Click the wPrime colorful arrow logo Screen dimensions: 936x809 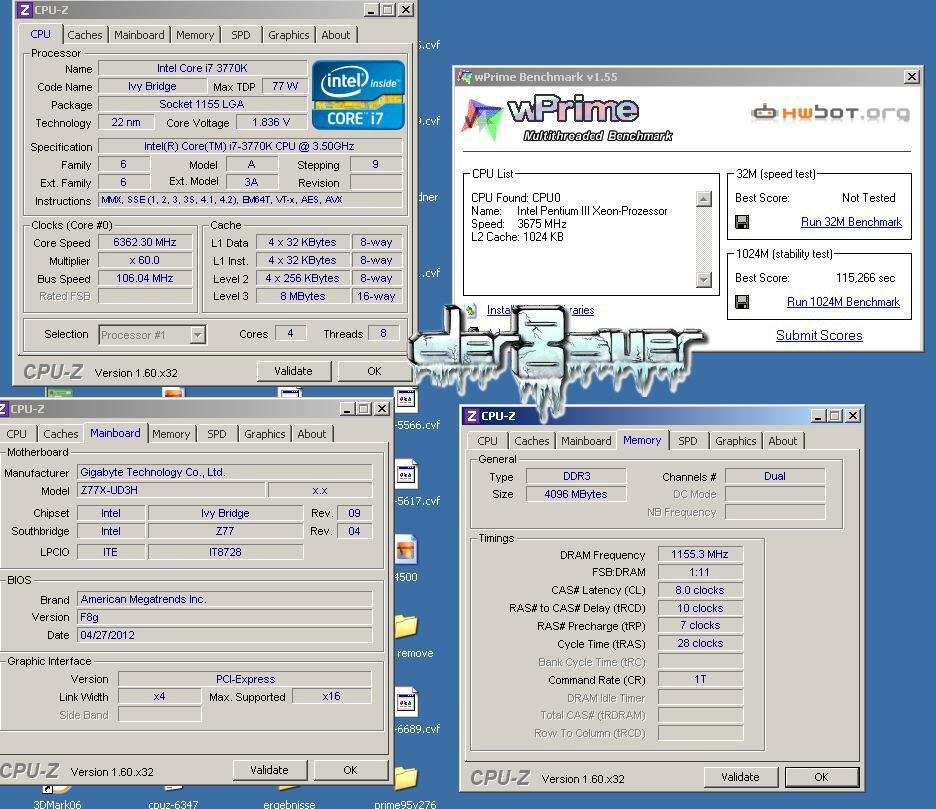tap(481, 119)
